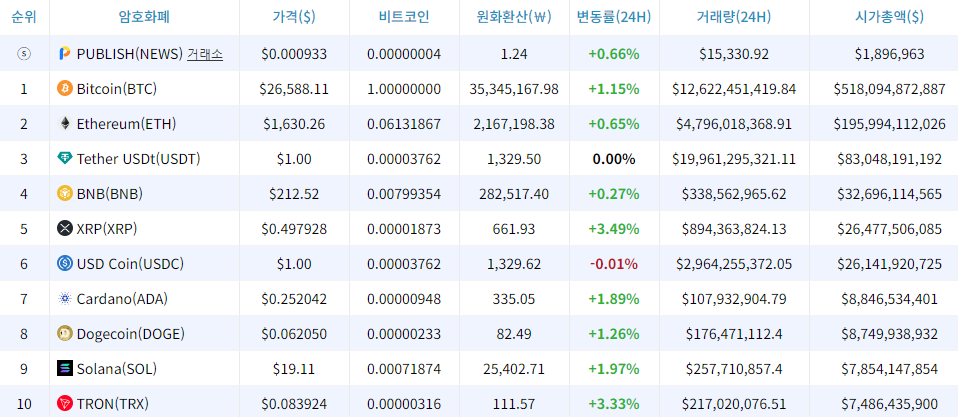Click the Bitcoin orange logo icon
Viewport: 958px width, 417px height.
[x=64, y=89]
